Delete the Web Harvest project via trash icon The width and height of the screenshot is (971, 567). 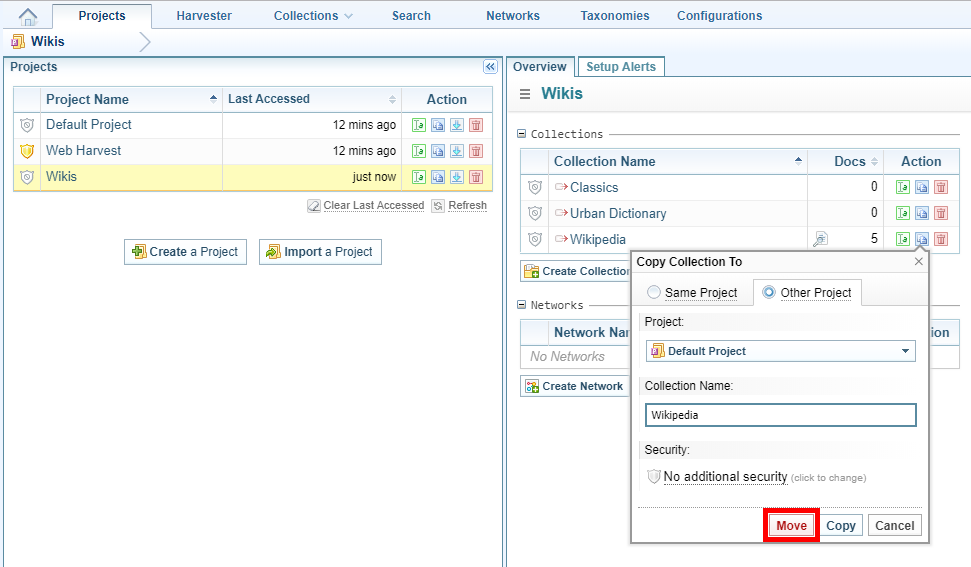476,151
